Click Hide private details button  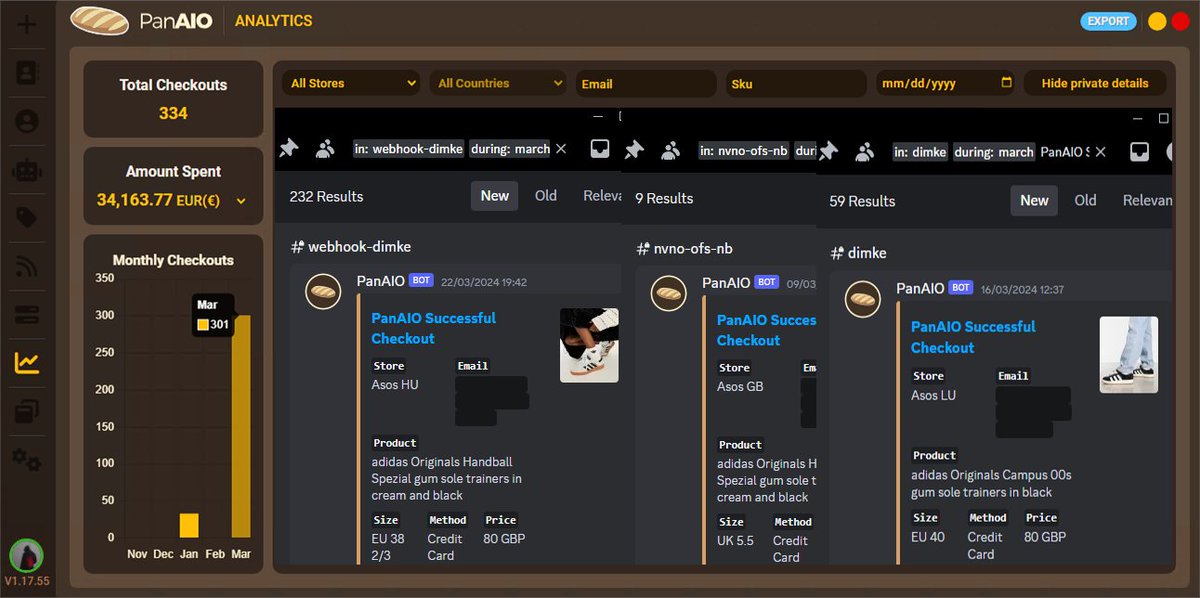(1095, 83)
